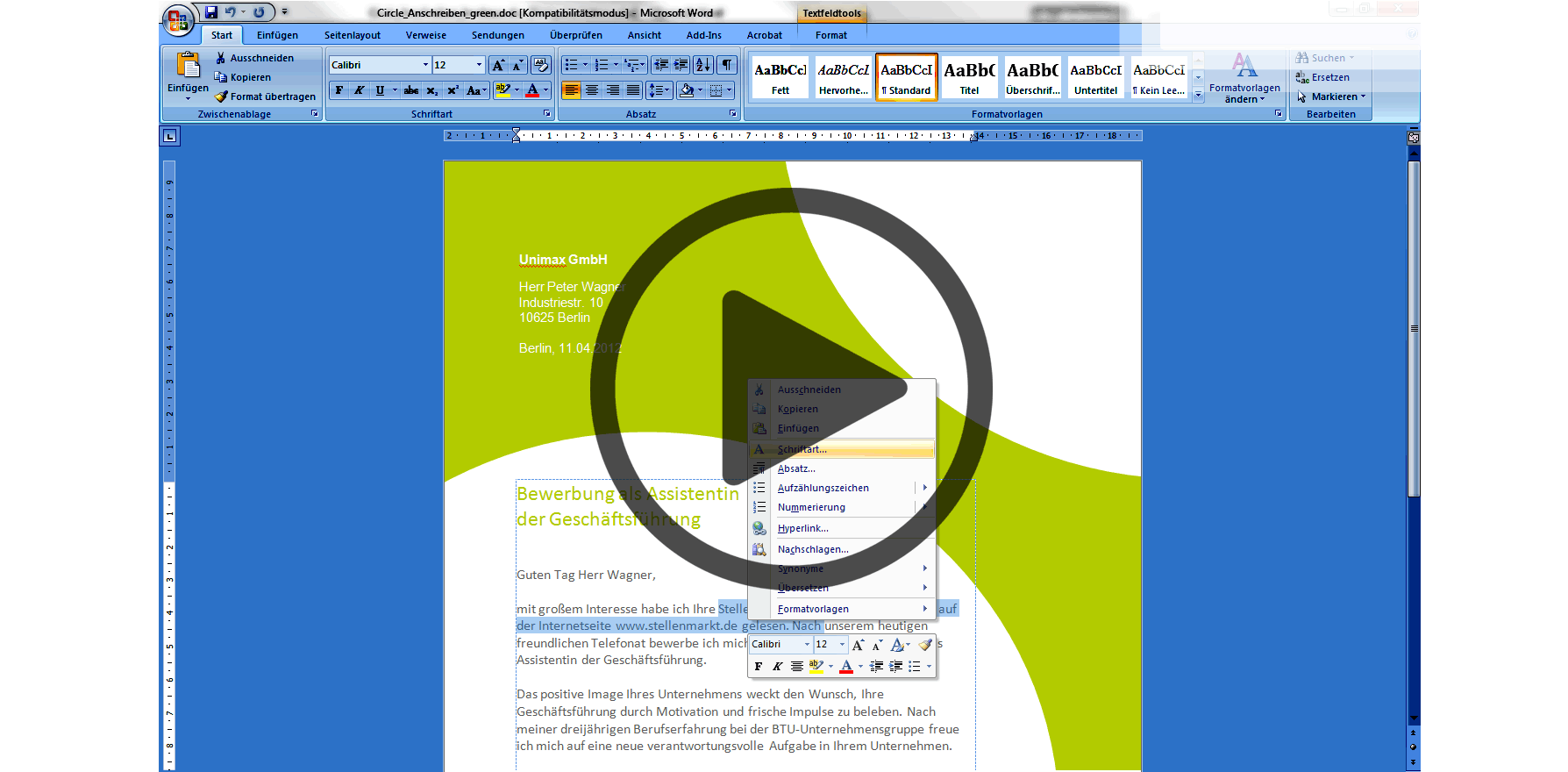
Task: Clear formatting with the eraser icon
Action: tap(541, 65)
